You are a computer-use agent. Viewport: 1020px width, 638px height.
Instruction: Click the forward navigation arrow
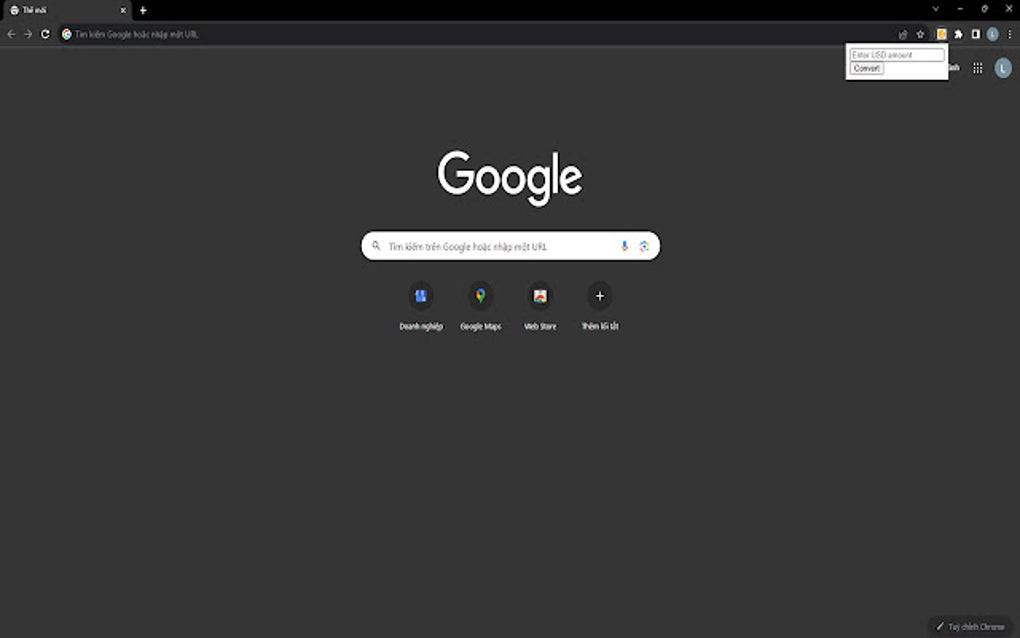[x=28, y=34]
